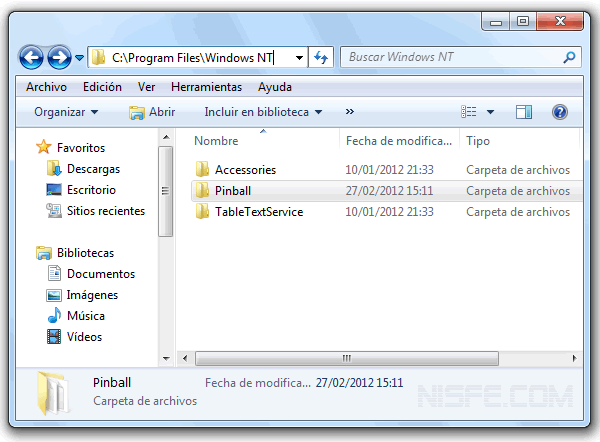This screenshot has height=442, width=600.
Task: Open recent pages dropdown beside Forward button
Action: point(79,58)
